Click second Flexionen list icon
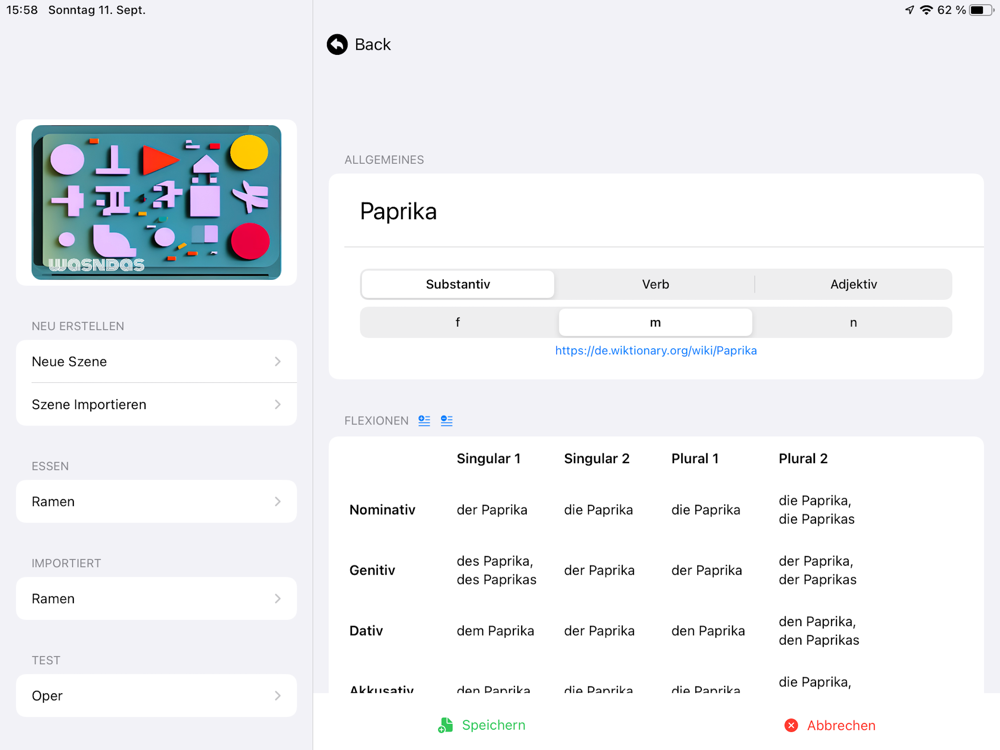 (x=446, y=421)
